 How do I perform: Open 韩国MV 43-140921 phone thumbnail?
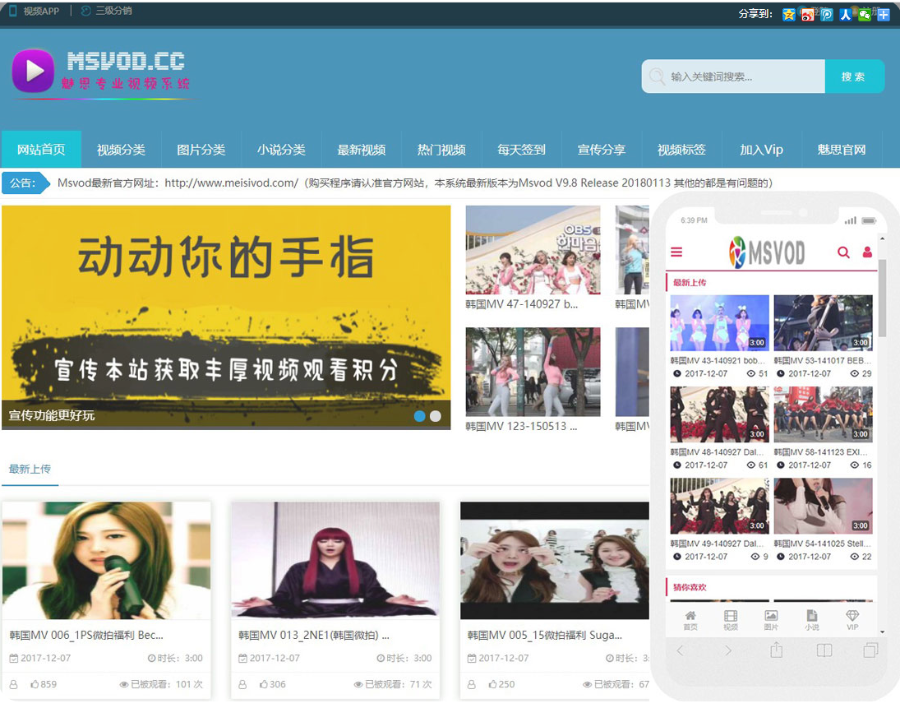click(x=719, y=323)
